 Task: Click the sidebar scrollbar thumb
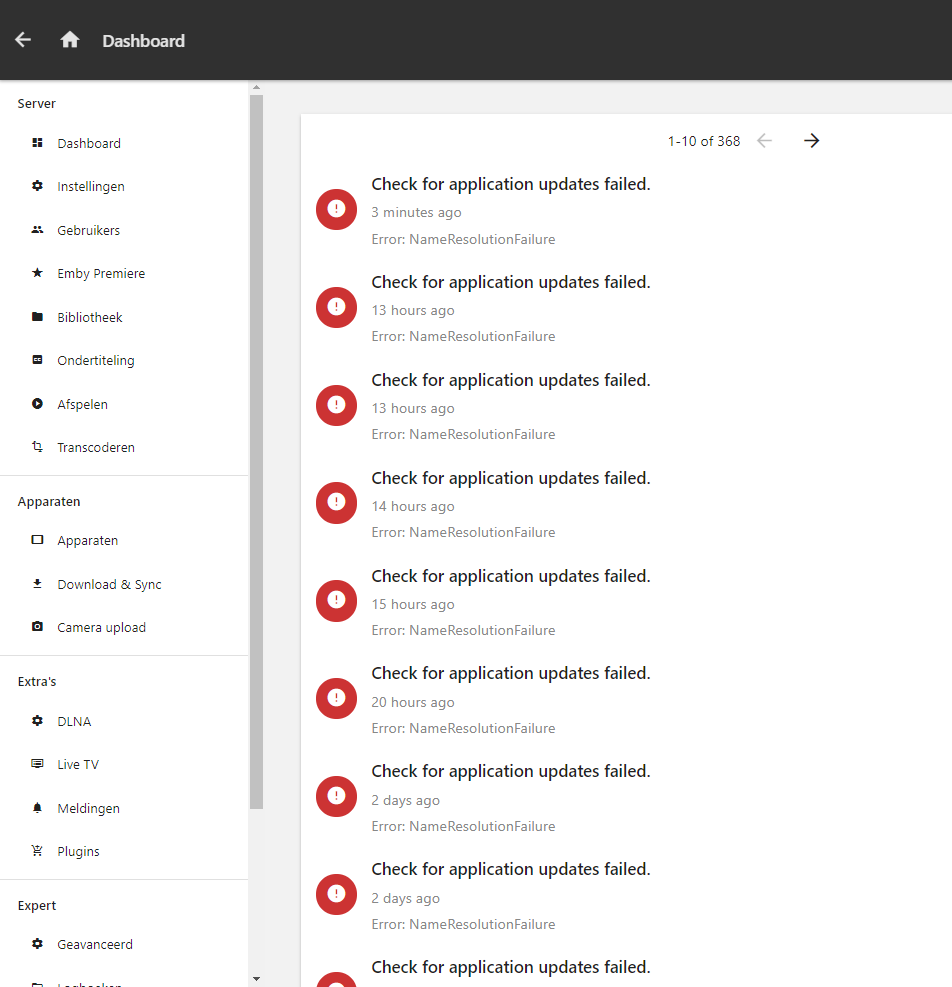point(256,451)
